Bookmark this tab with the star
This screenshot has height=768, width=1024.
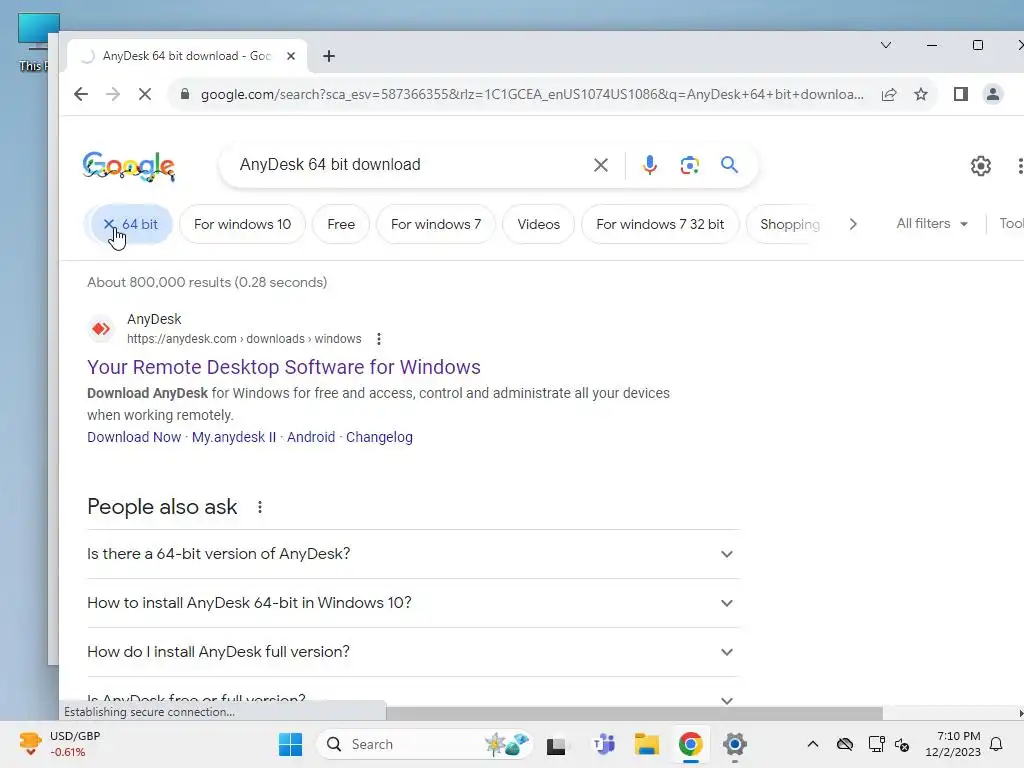coord(921,94)
